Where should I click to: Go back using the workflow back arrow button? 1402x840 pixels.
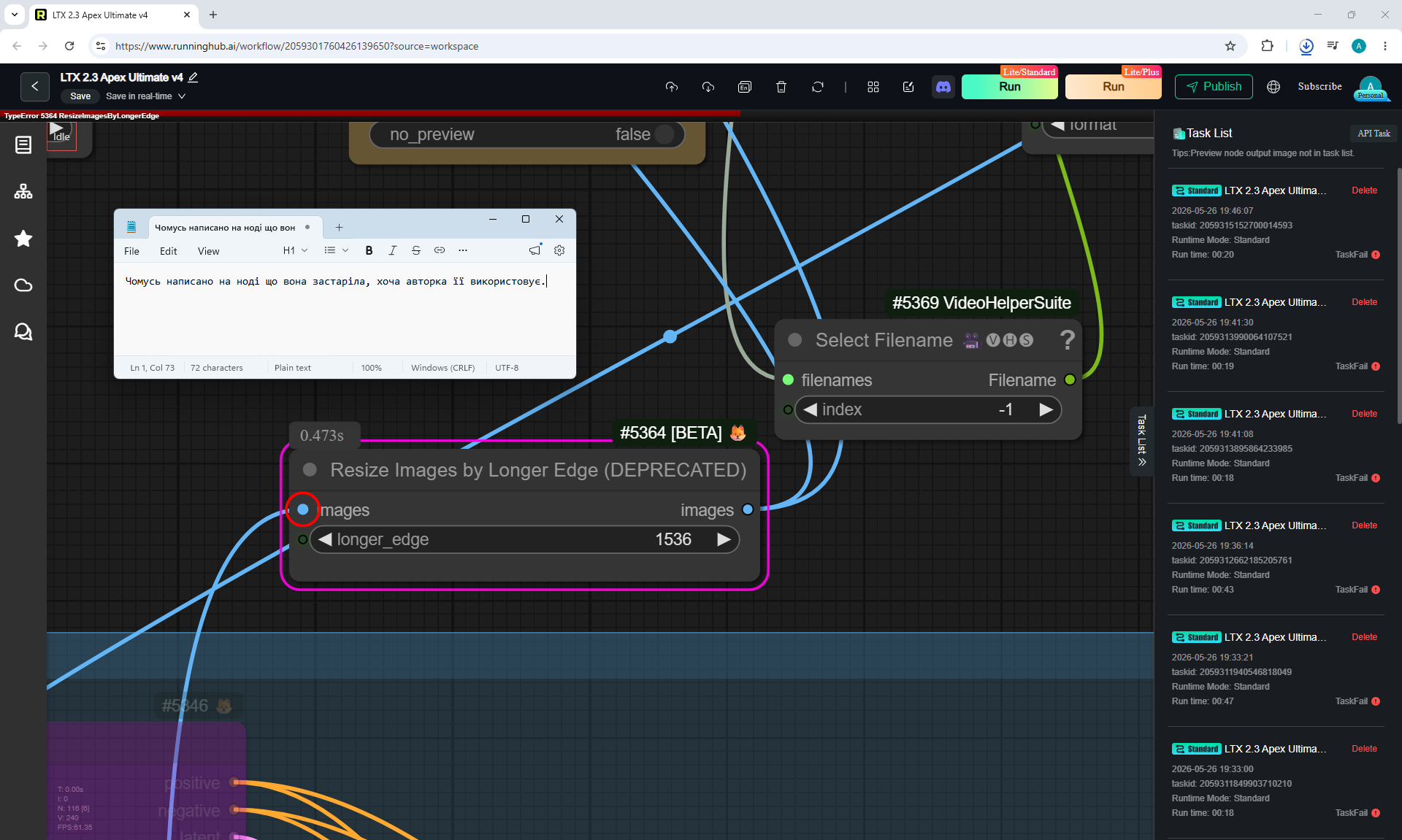point(34,86)
